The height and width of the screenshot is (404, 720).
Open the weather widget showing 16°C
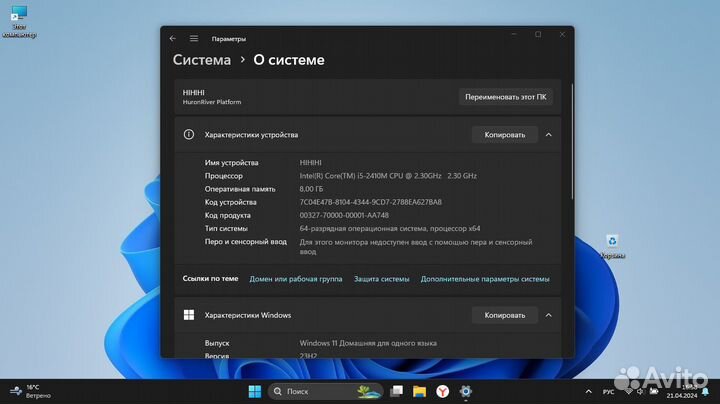tap(31, 392)
